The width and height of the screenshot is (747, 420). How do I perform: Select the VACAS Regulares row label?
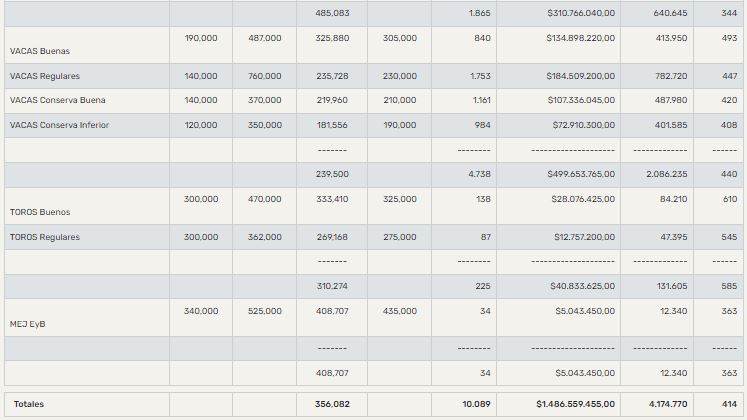click(44, 76)
